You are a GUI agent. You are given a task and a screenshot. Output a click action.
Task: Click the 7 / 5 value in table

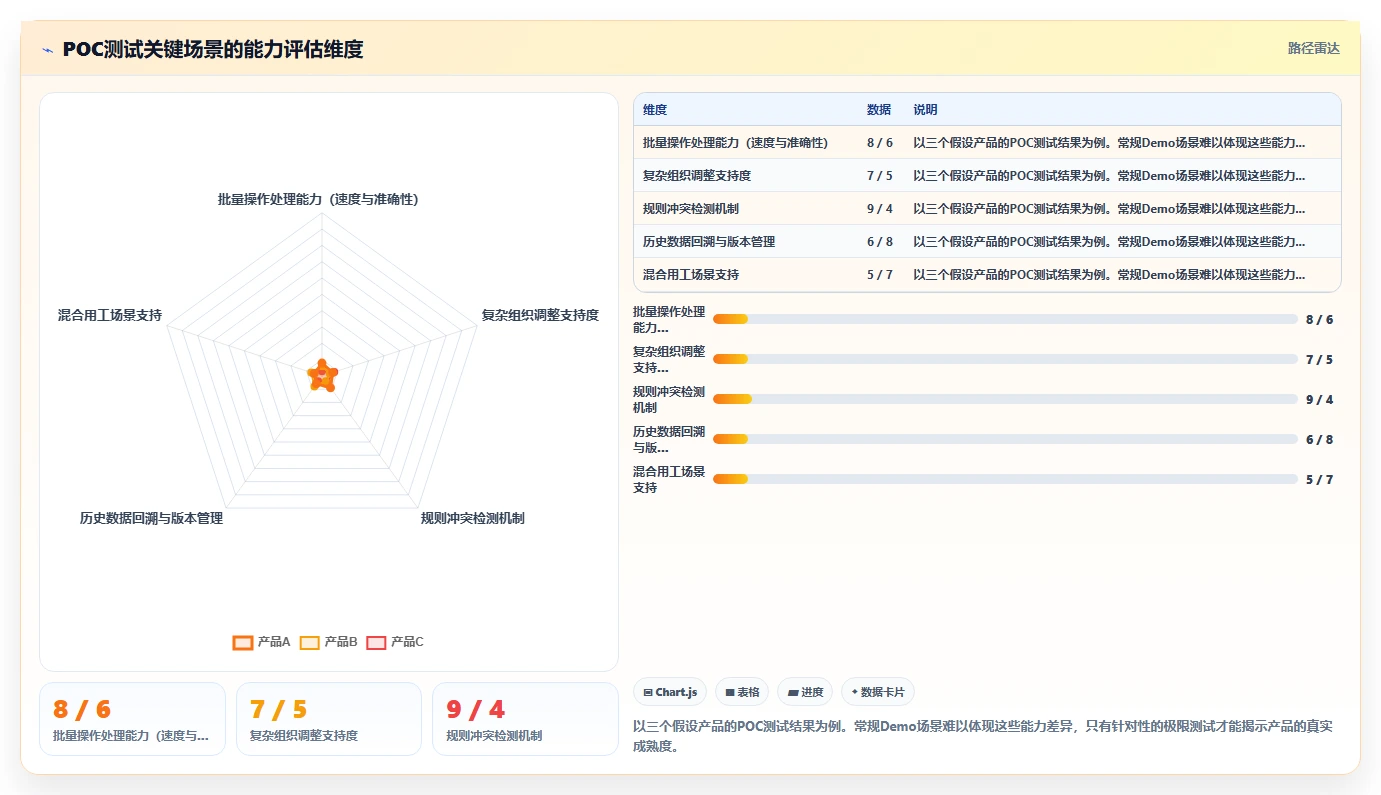[880, 176]
